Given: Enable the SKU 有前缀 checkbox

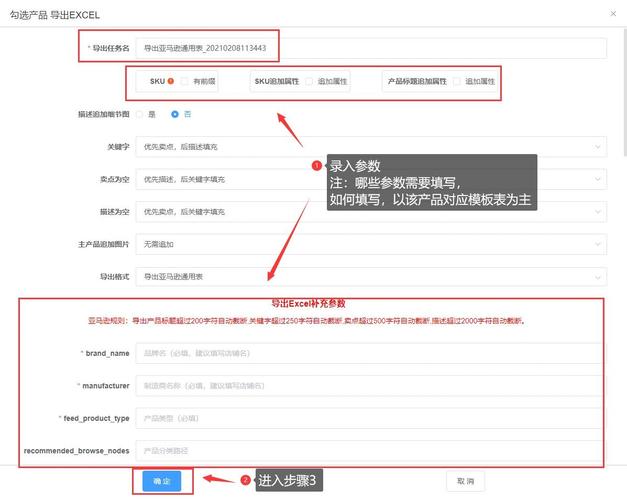Looking at the screenshot, I should pos(185,81).
